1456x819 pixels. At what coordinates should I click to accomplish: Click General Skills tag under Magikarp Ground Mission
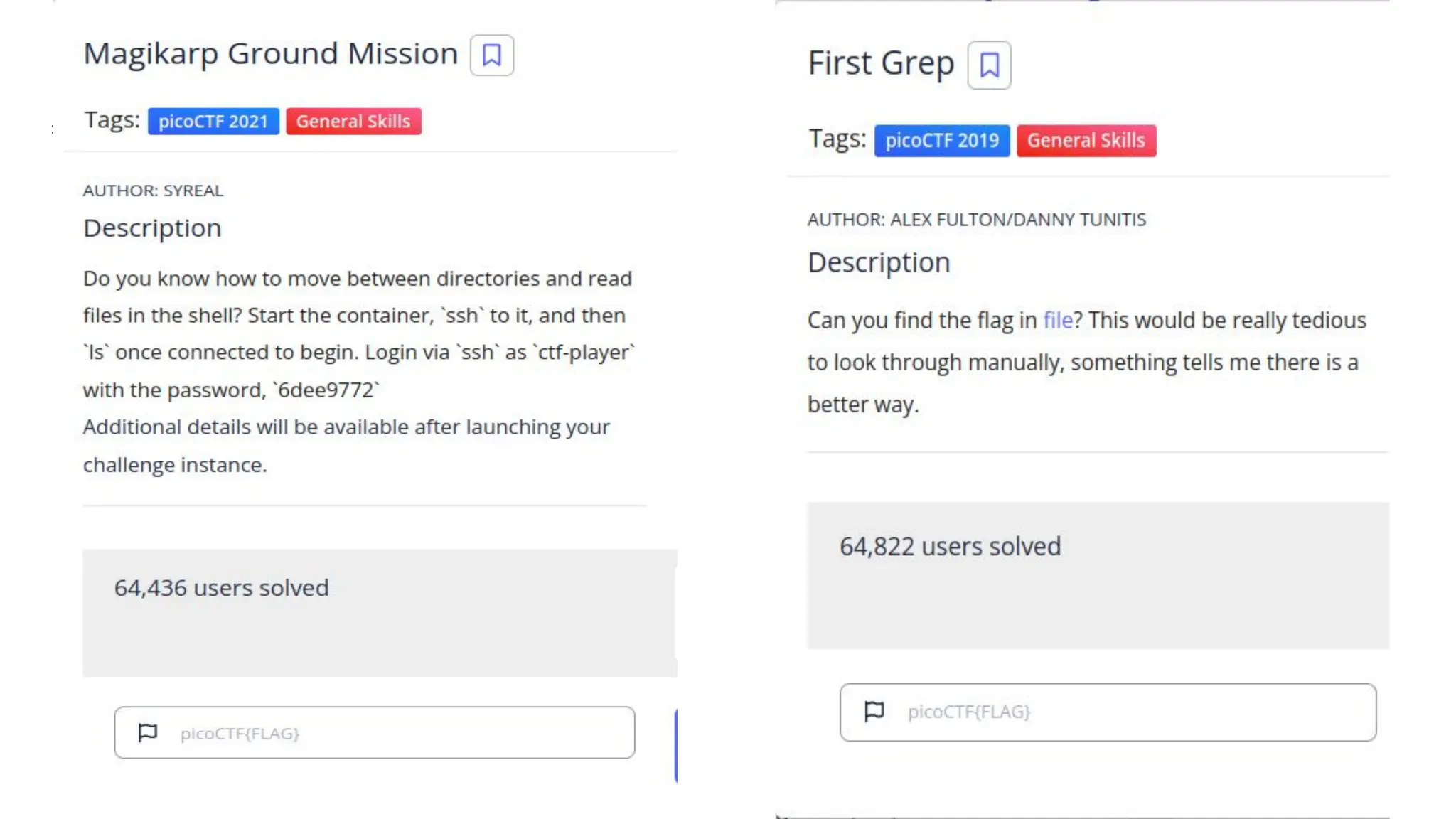point(353,122)
